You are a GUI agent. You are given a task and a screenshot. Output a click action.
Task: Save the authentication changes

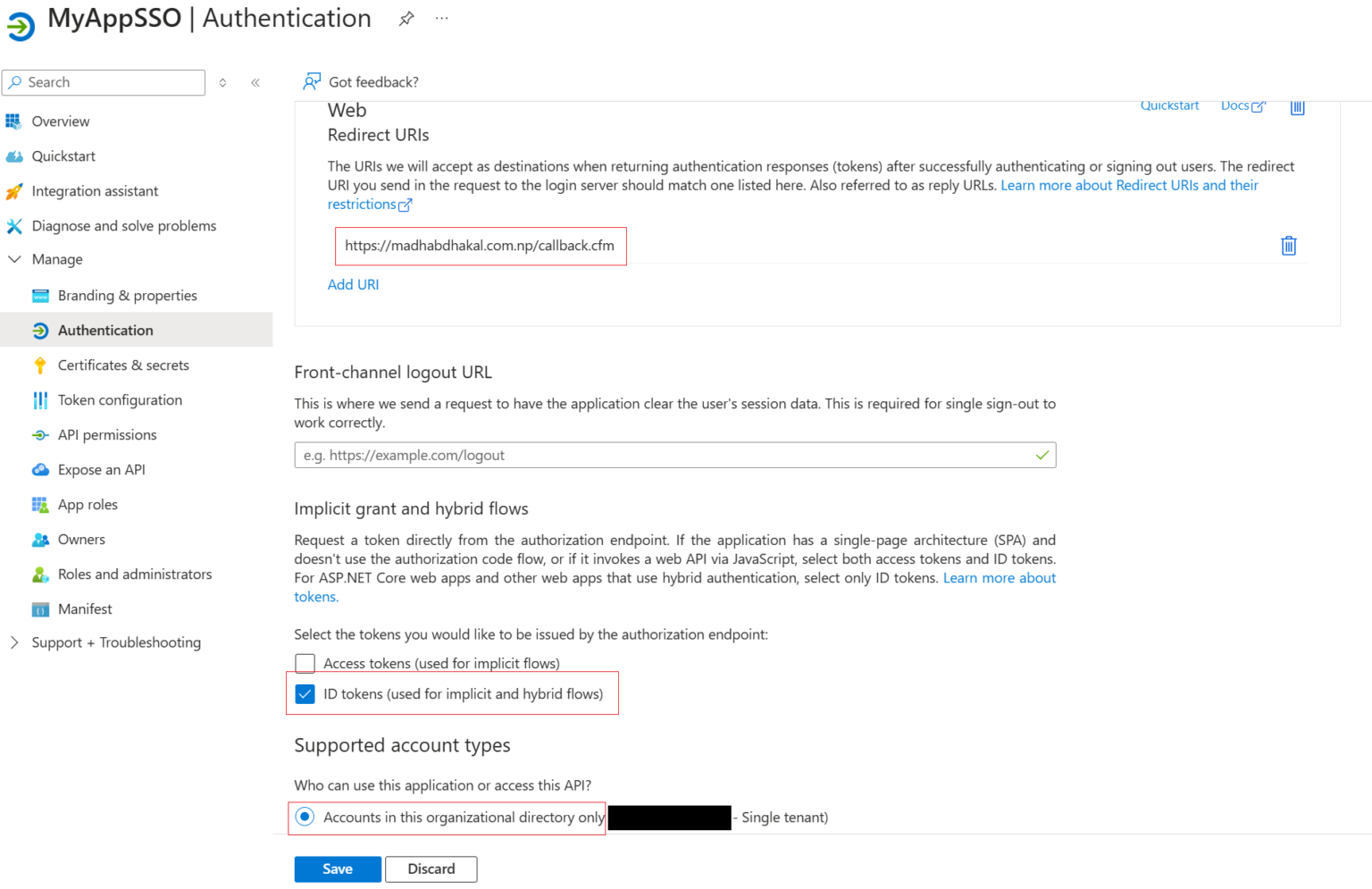337,868
